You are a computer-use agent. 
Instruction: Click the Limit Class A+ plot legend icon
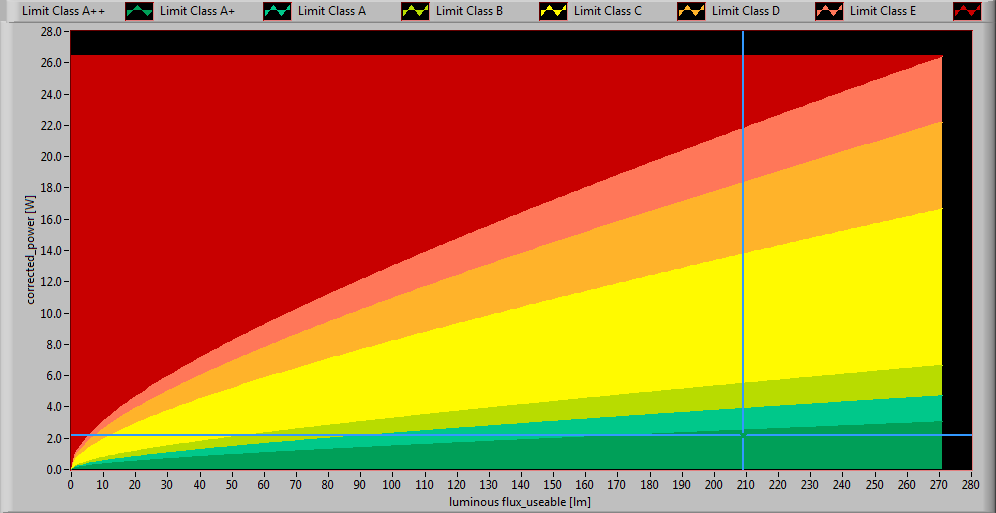[277, 12]
